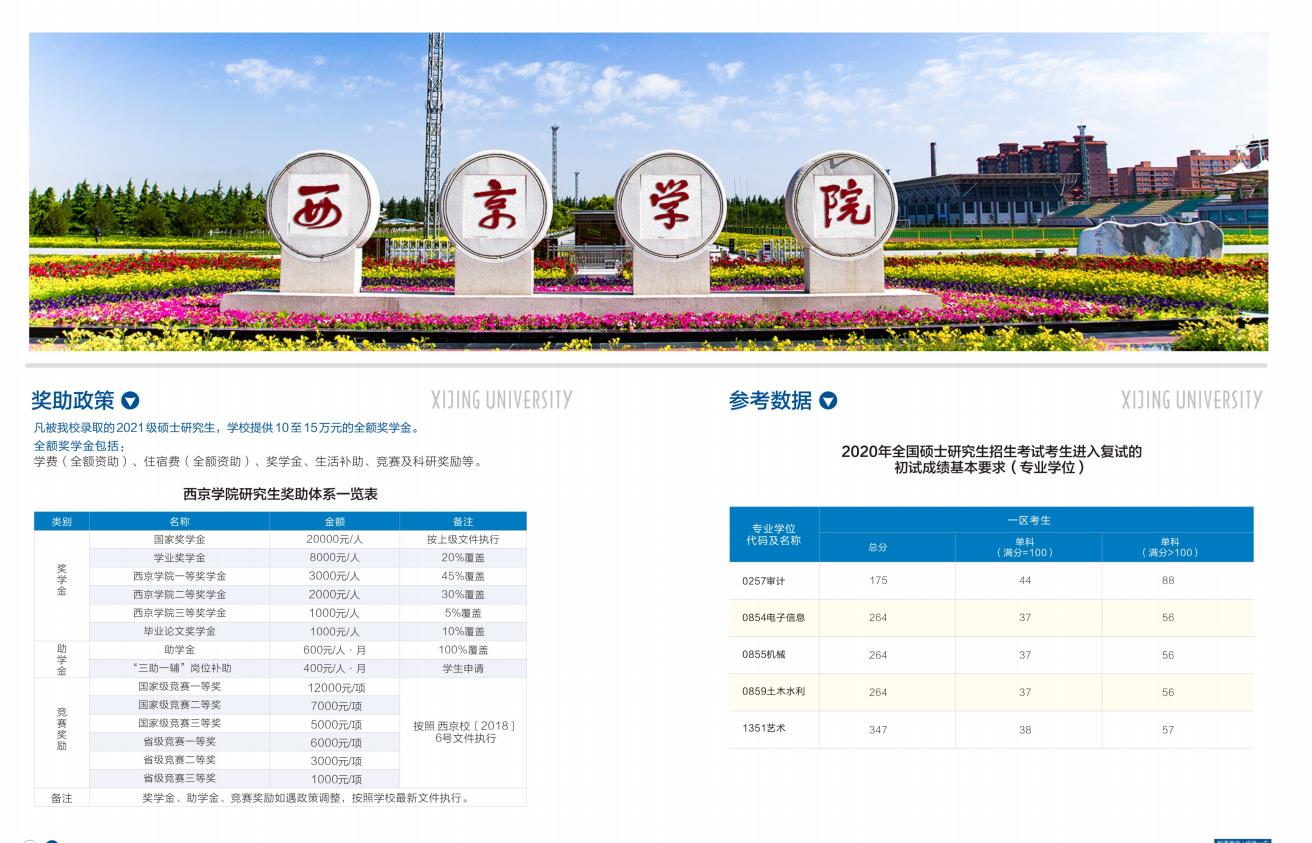1312x843 pixels.
Task: Click the 学生申请 remark cell
Action: (463, 668)
